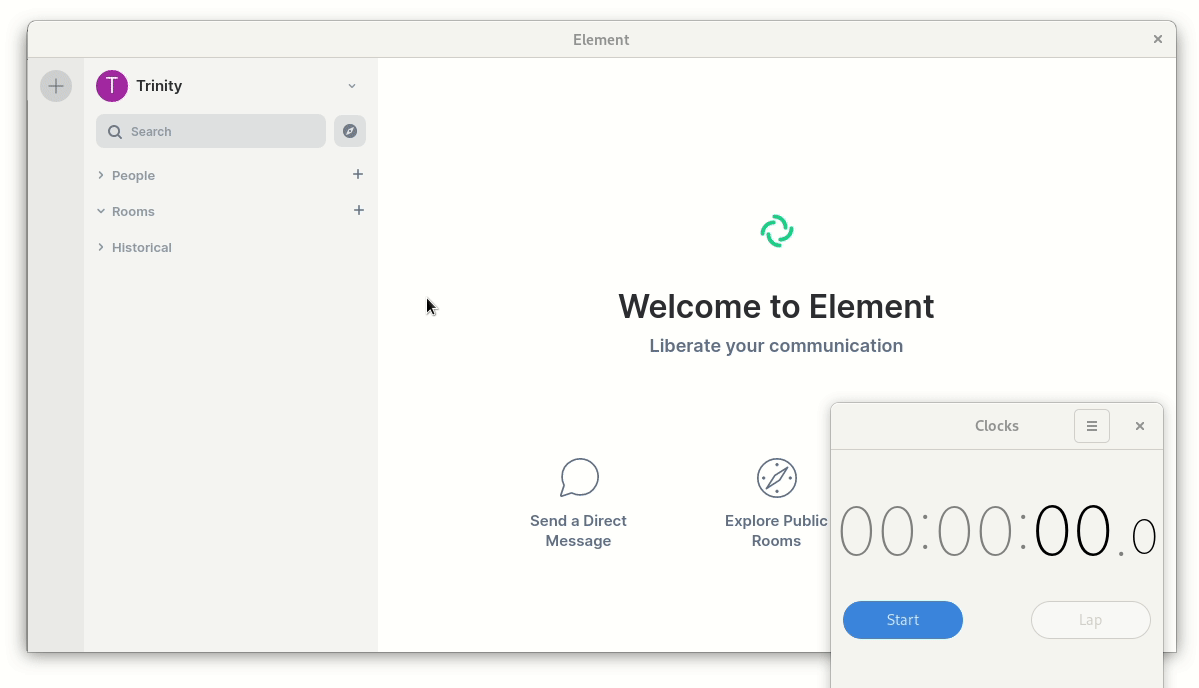This screenshot has width=1199, height=688.
Task: Open the explore rooms compass button
Action: (x=350, y=131)
